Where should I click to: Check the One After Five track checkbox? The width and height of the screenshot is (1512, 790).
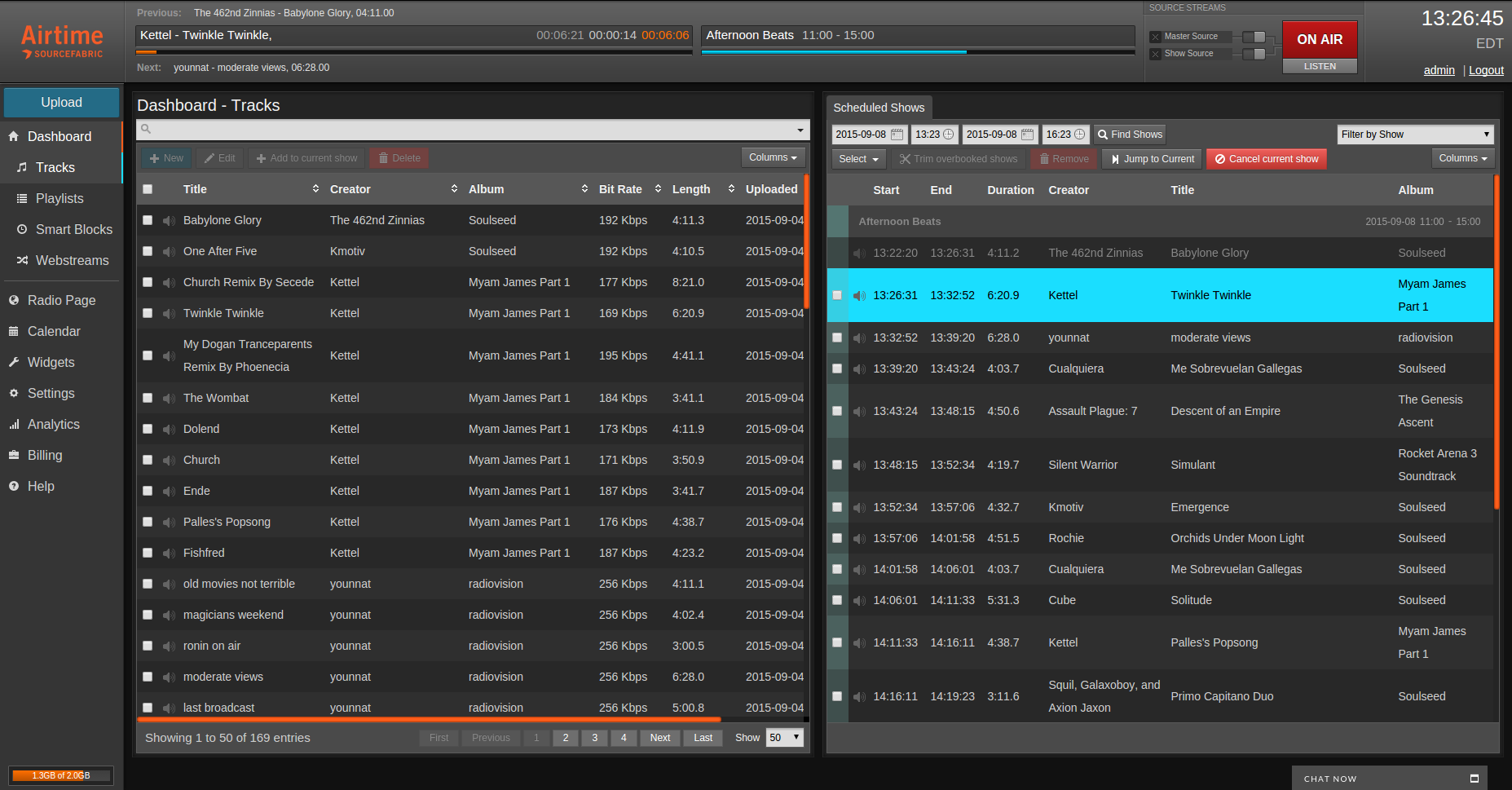point(148,252)
